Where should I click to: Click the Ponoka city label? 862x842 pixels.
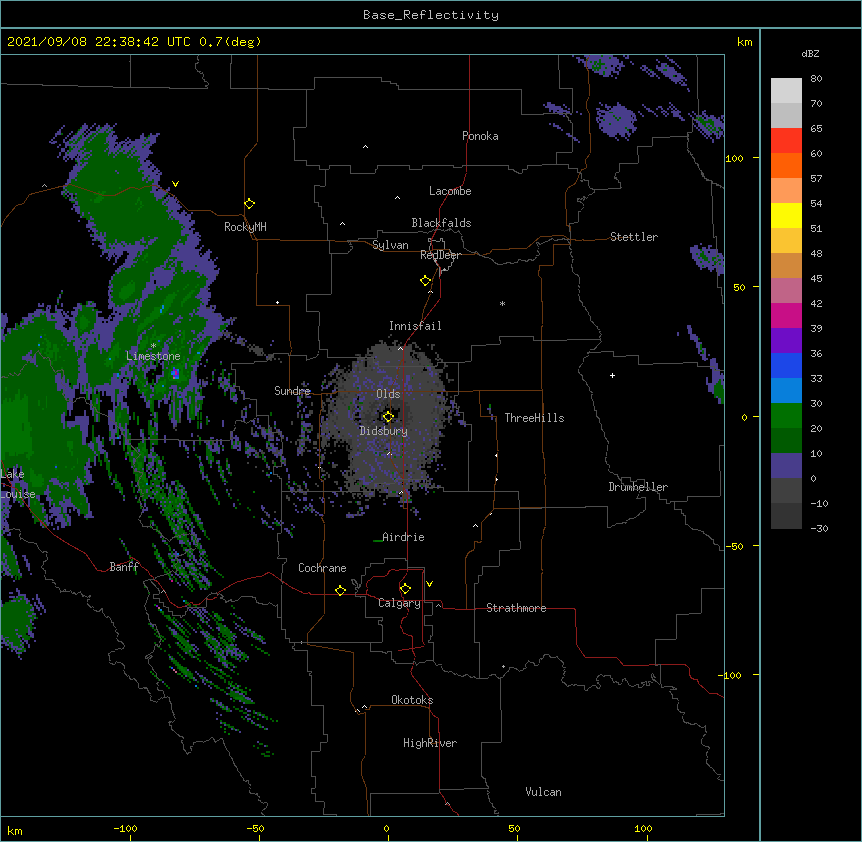point(480,136)
